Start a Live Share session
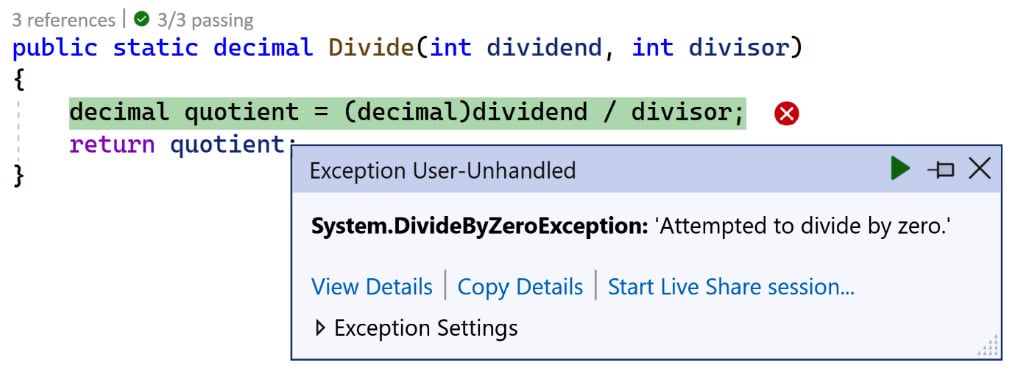The width and height of the screenshot is (1015, 374). coord(731,287)
